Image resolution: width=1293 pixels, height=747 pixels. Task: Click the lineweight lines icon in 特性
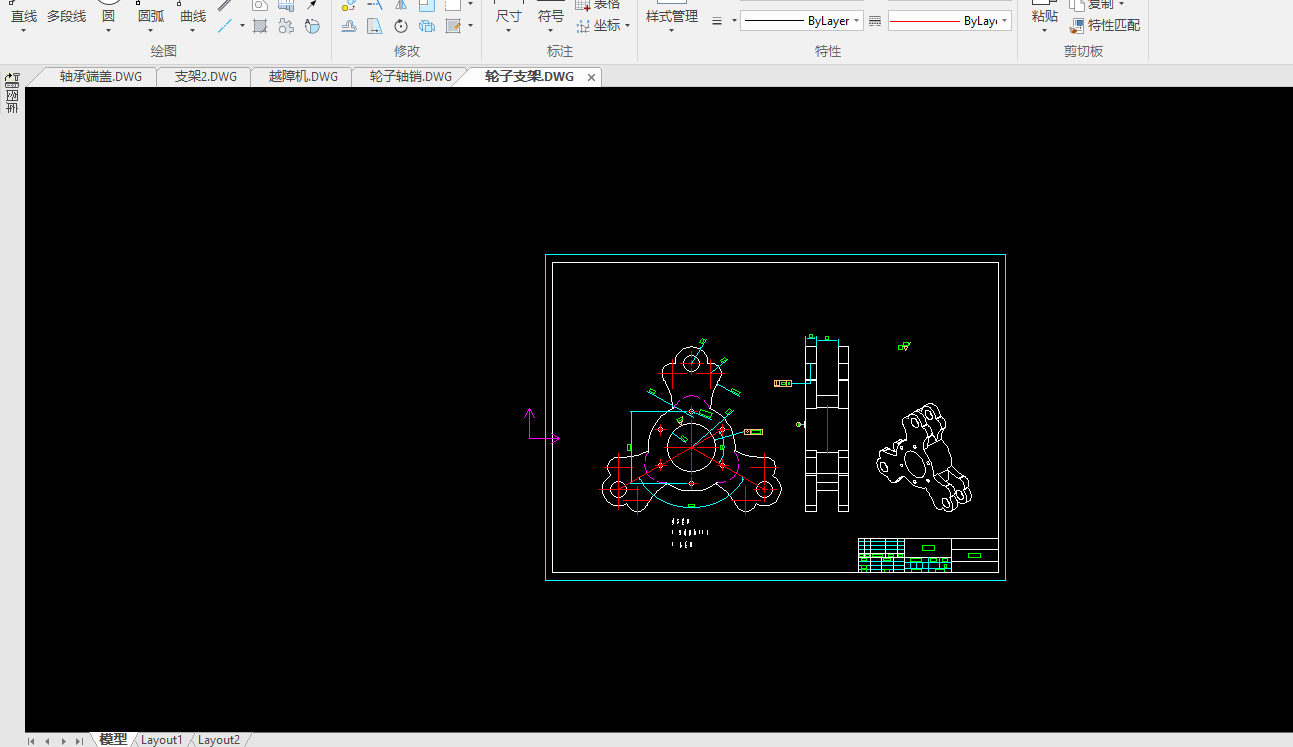(x=717, y=20)
